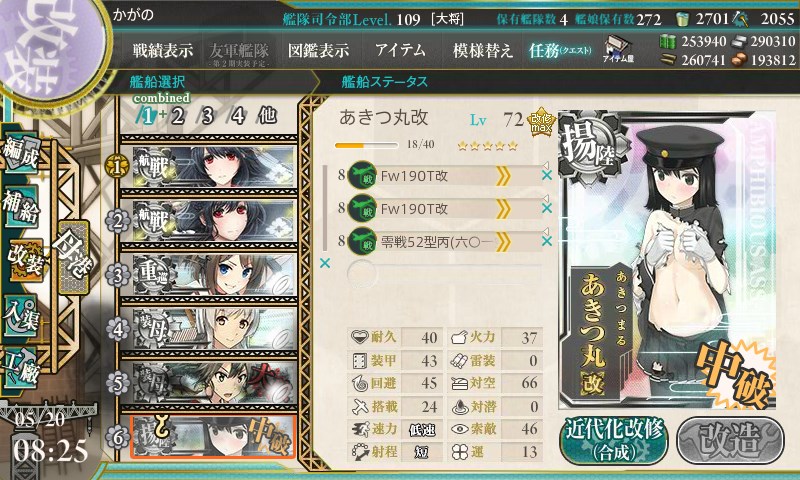This screenshot has height=480, width=800.
Task: Click the 母港 home port return icon
Action: pos(74,257)
